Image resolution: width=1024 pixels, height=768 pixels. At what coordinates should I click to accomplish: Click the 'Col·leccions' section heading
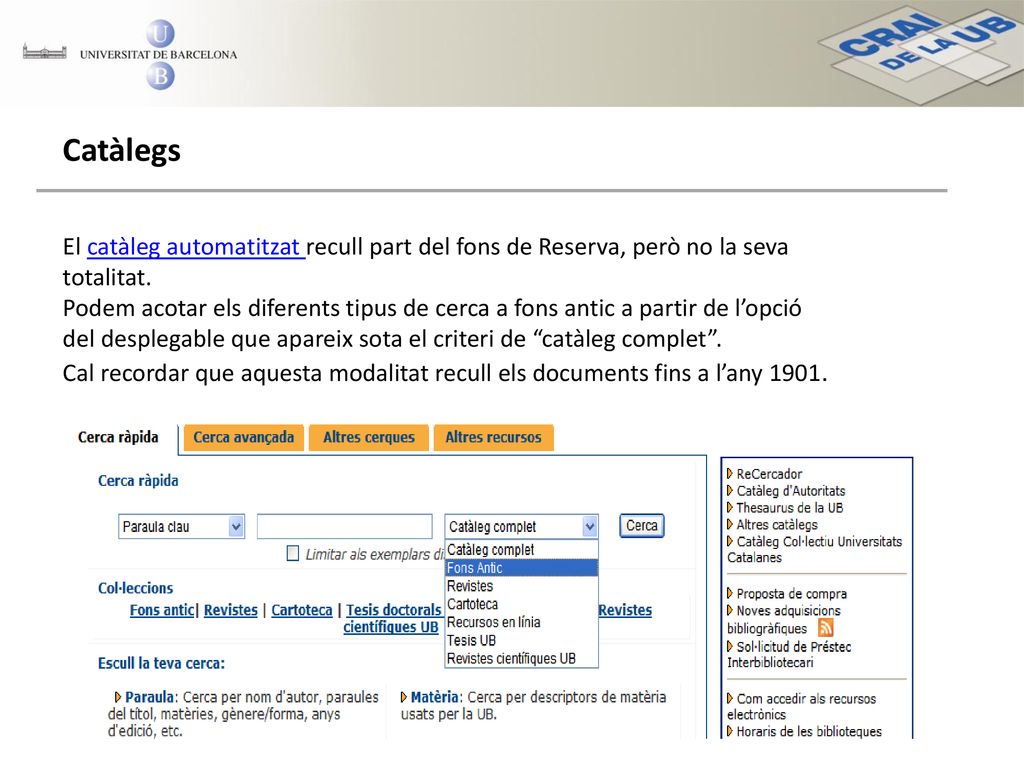tap(135, 588)
